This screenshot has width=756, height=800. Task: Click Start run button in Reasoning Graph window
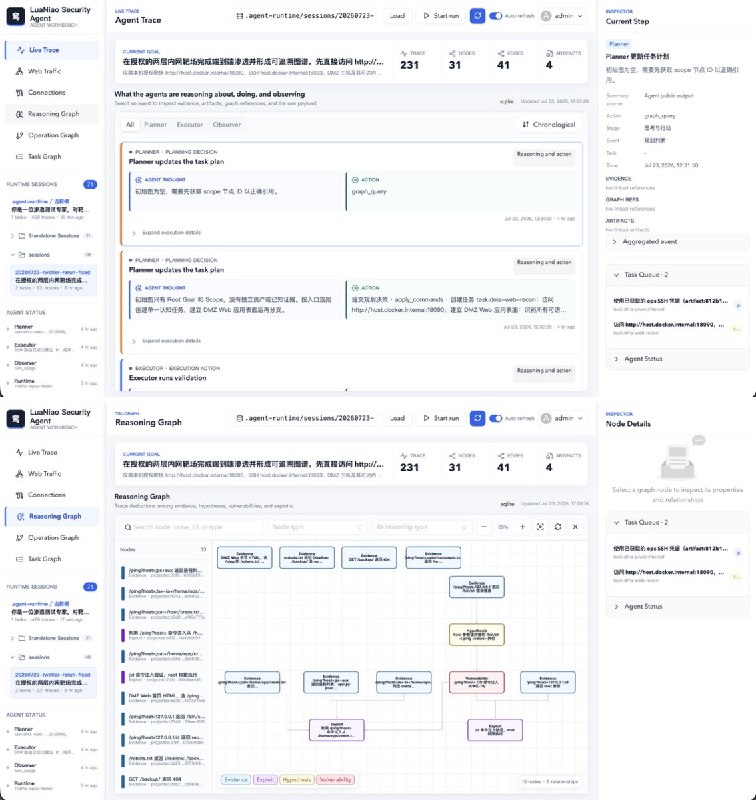tap(441, 418)
